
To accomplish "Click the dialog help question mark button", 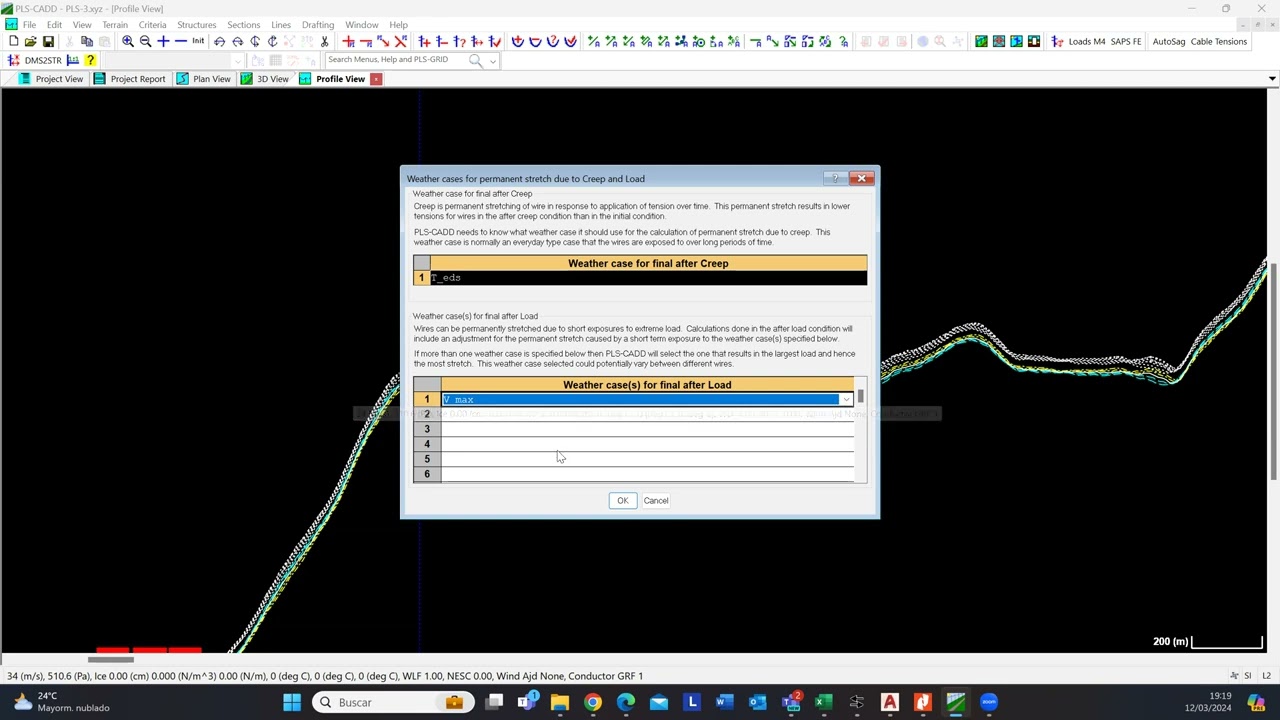I will [835, 179].
